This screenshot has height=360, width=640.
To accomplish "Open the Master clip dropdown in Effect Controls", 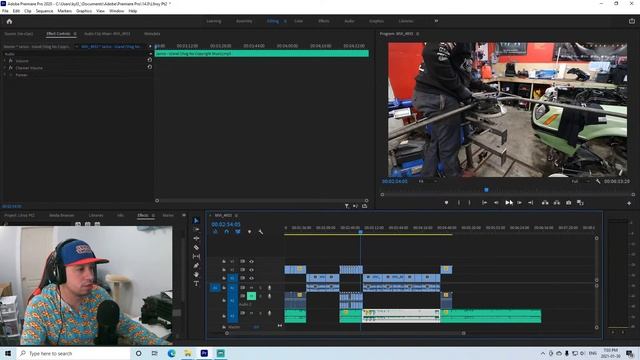I will tap(76, 47).
